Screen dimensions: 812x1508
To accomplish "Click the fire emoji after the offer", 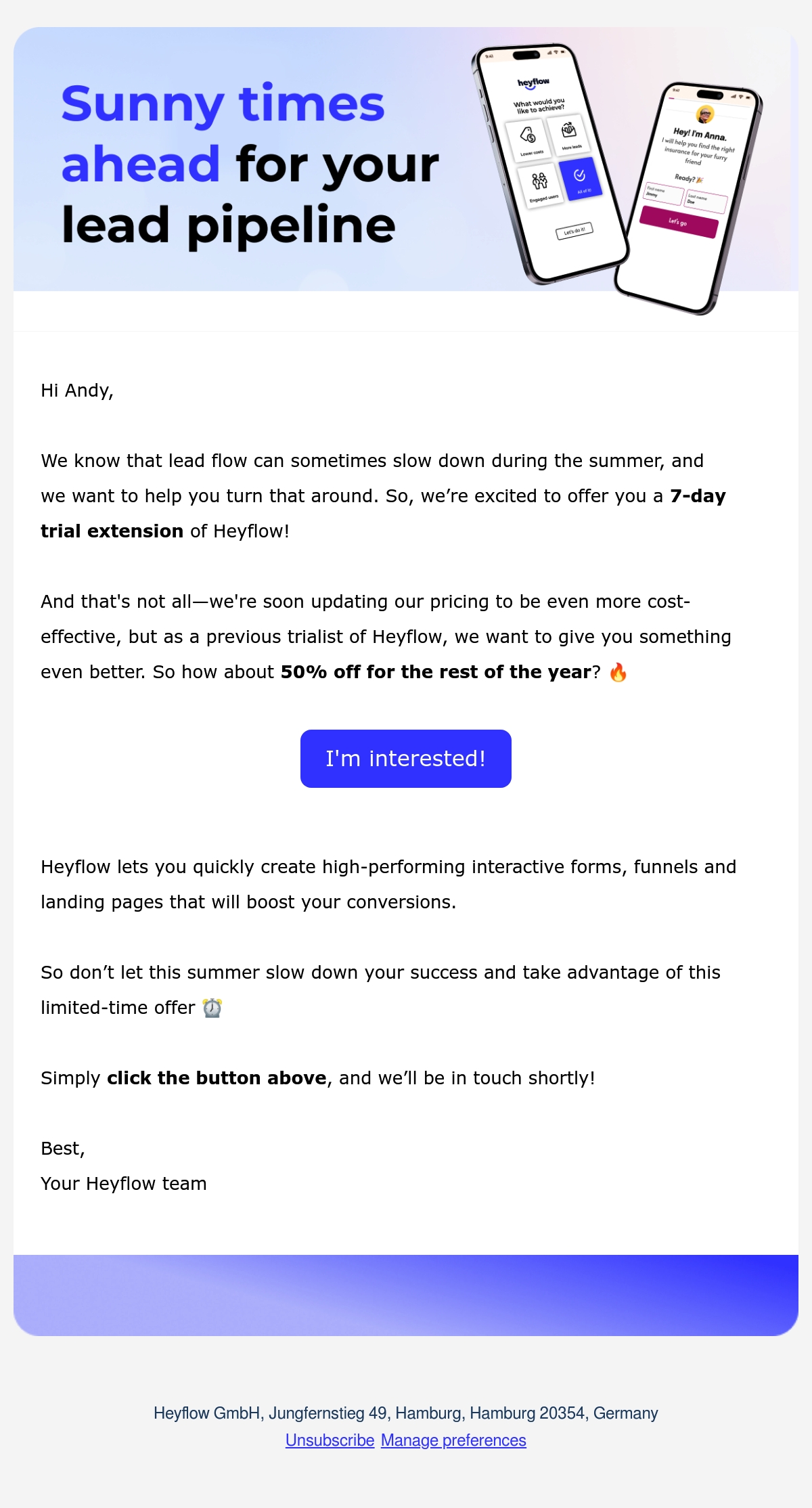I will [x=618, y=672].
